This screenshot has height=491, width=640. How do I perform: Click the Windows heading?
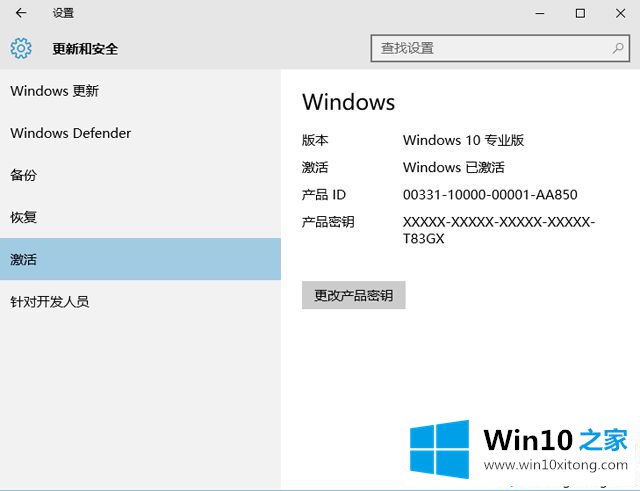[x=349, y=102]
